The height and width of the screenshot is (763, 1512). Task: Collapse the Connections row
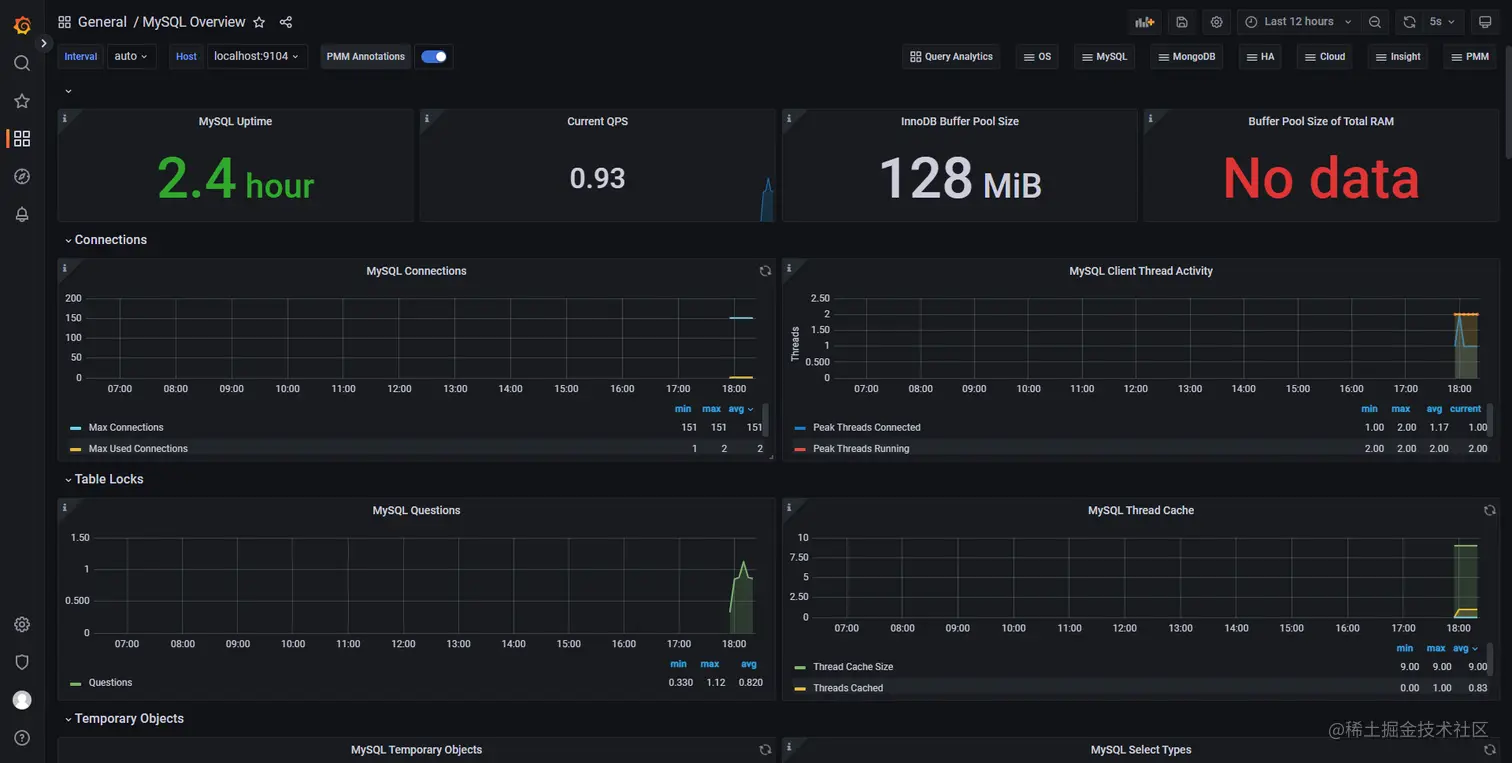105,240
